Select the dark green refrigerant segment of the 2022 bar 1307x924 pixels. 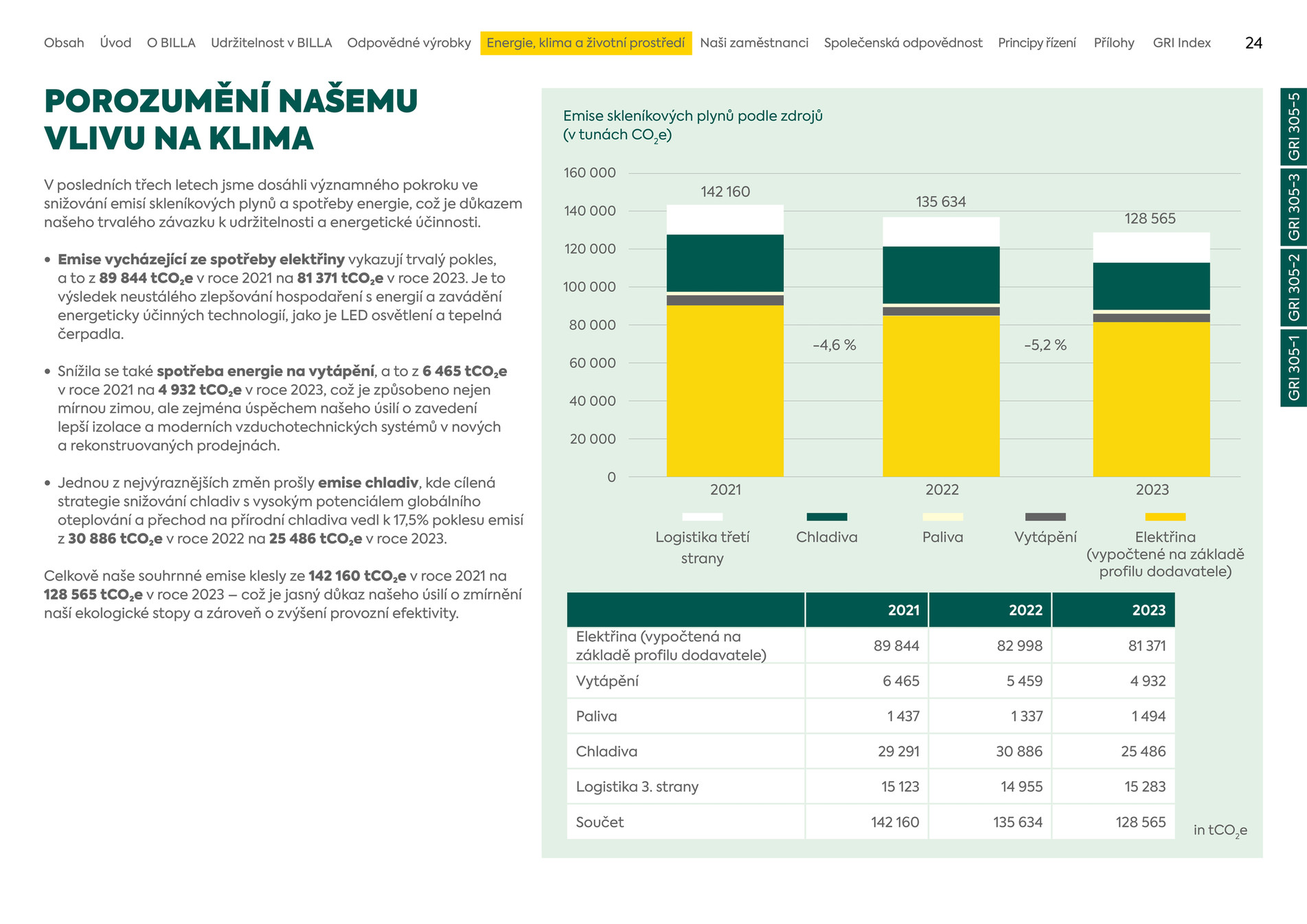point(941,275)
